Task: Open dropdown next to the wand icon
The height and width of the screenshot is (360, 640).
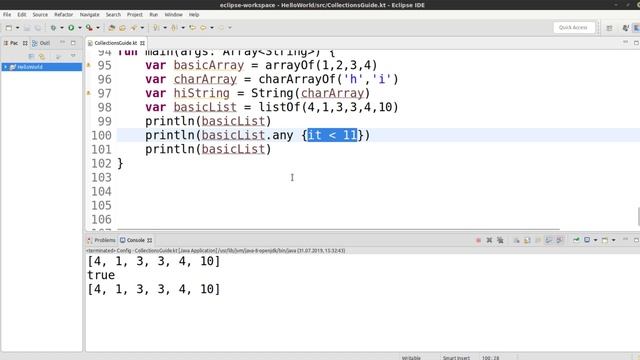Action: (142, 28)
